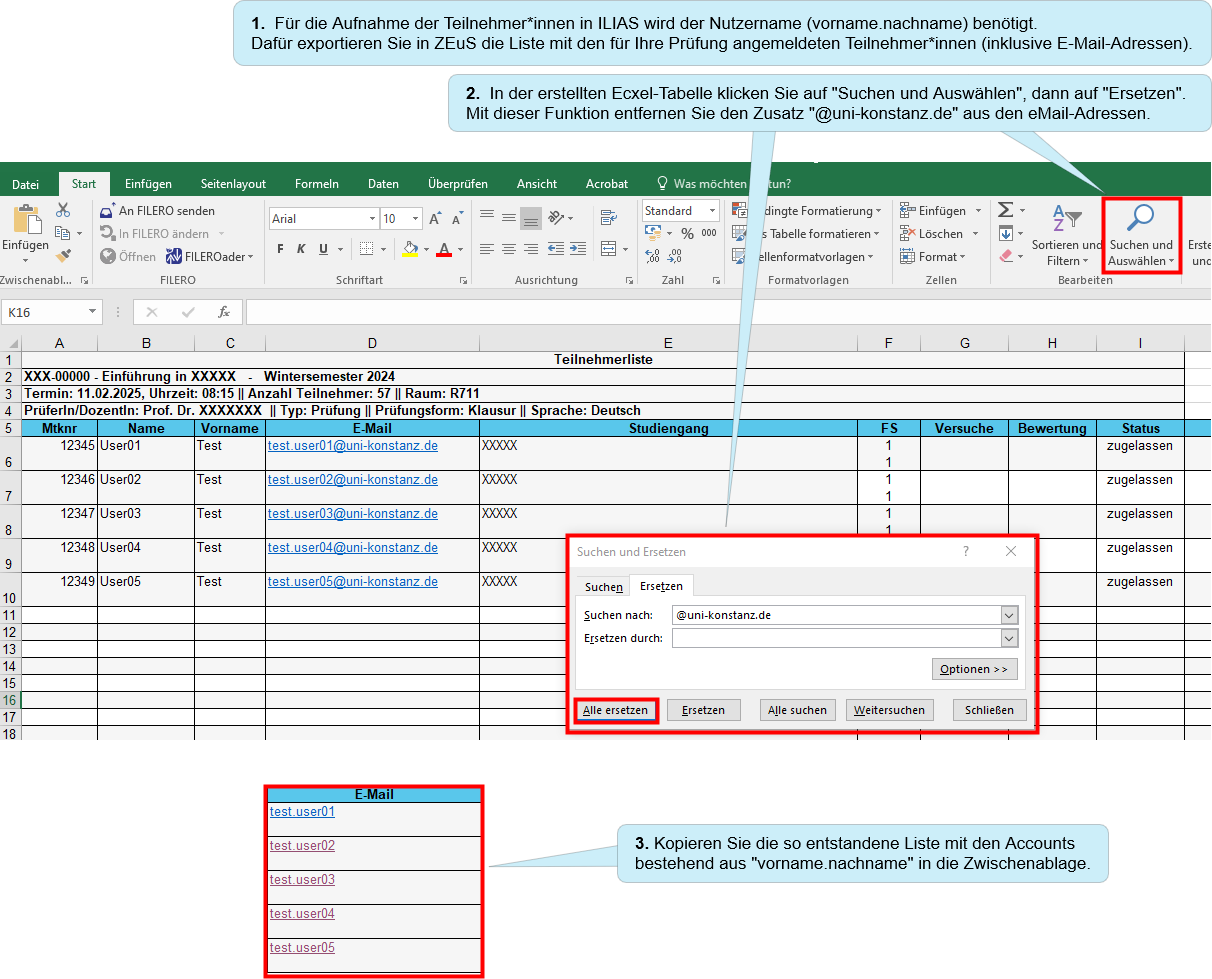The height and width of the screenshot is (979, 1212).
Task: Switch to the Daten tab
Action: pyautogui.click(x=383, y=184)
